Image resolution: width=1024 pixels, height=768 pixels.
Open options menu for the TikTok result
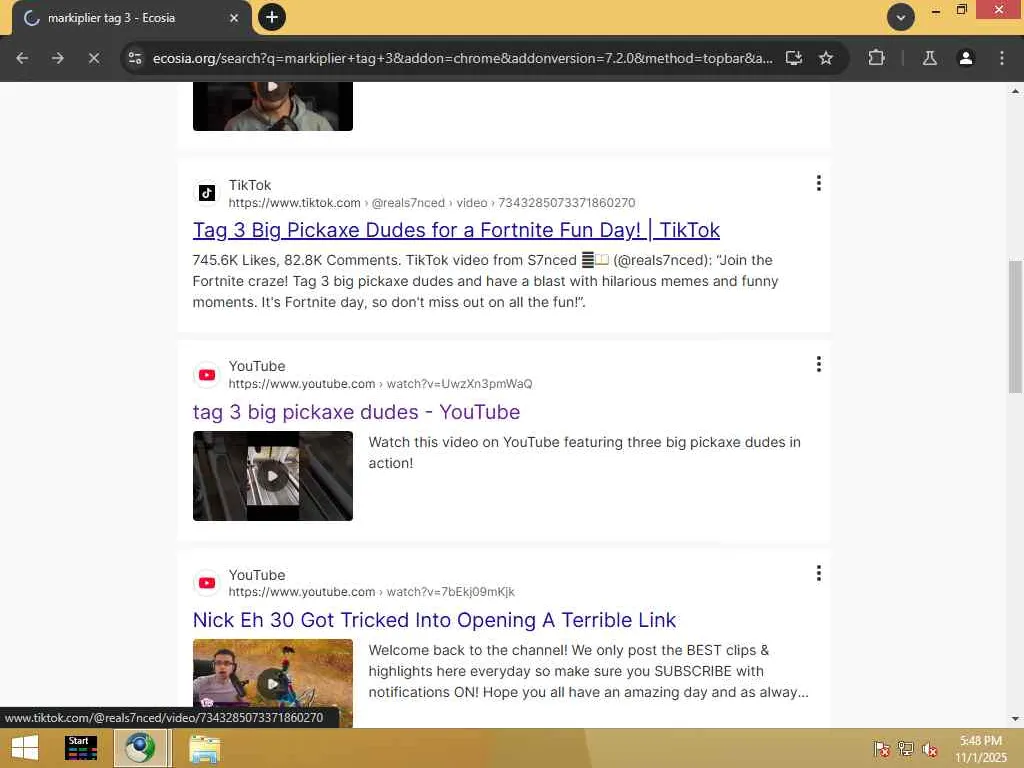coord(818,183)
